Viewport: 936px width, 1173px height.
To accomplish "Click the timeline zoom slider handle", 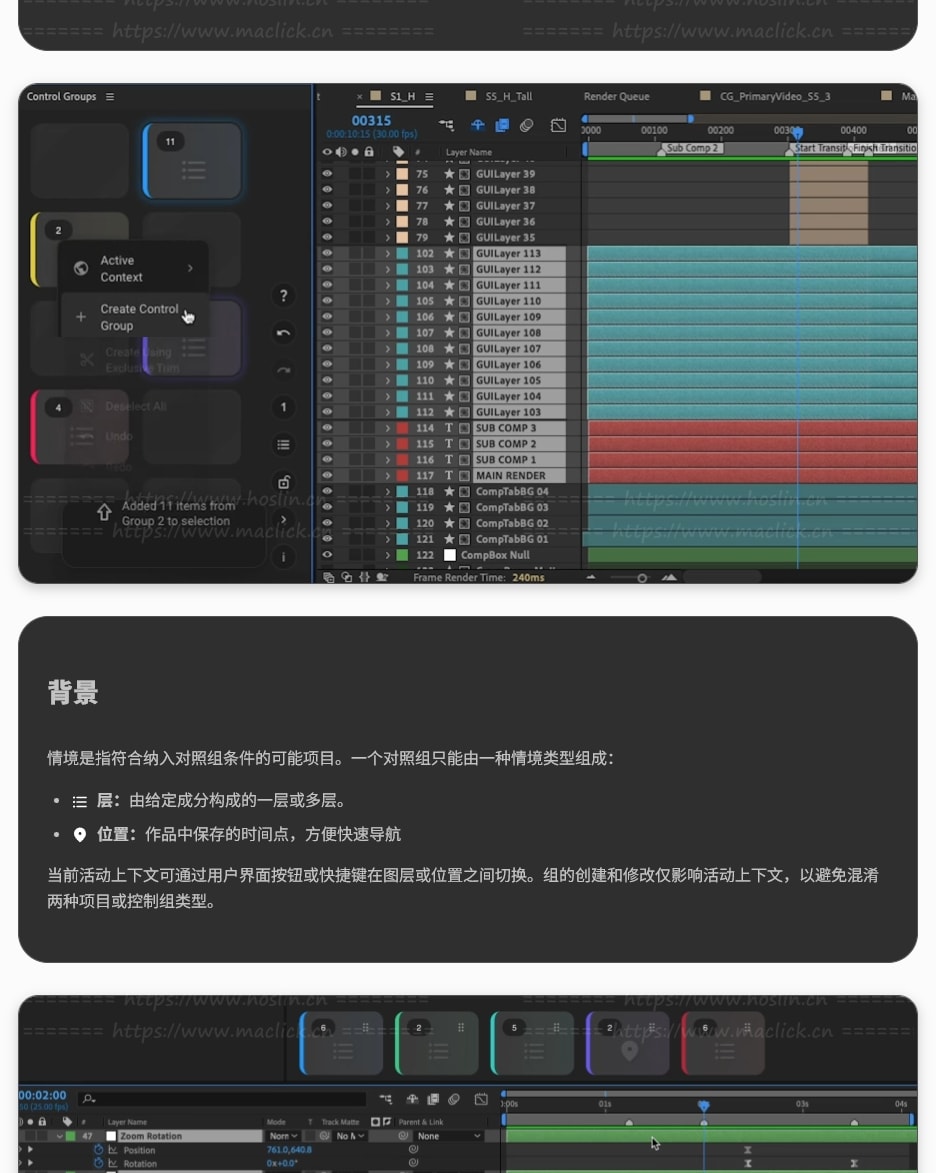I will click(x=642, y=578).
